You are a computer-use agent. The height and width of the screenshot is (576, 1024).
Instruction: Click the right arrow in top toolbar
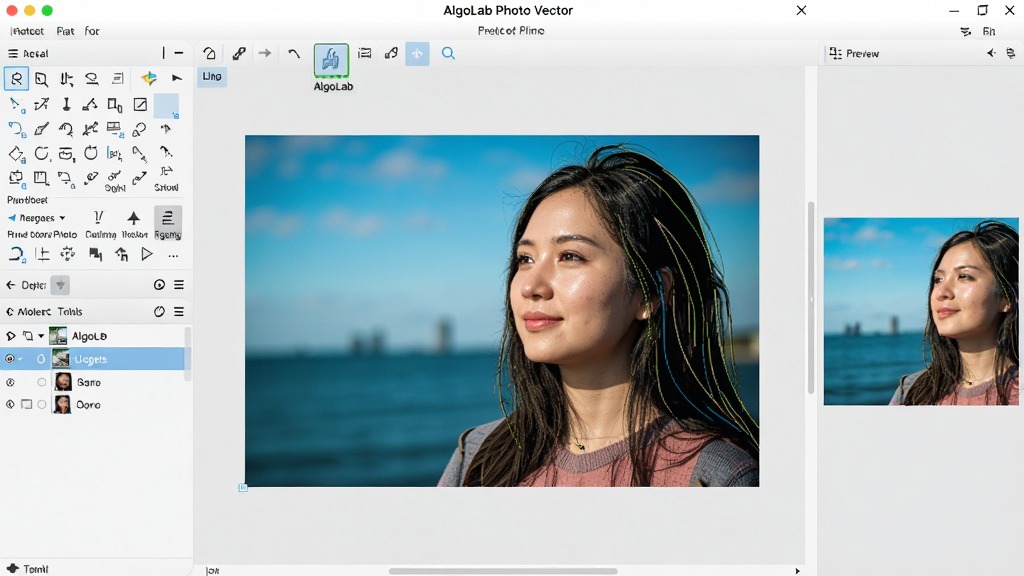pos(264,53)
